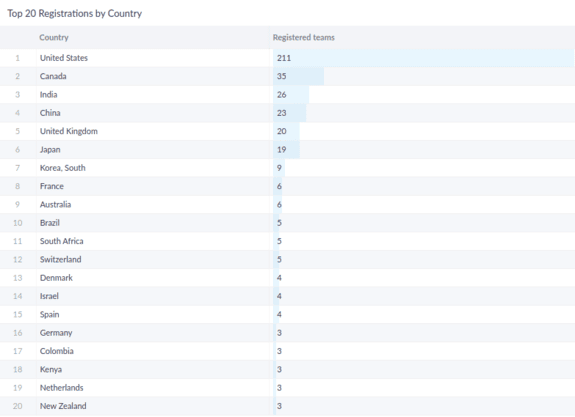Click the Registered teams column header
This screenshot has height=417, width=575.
pos(303,37)
